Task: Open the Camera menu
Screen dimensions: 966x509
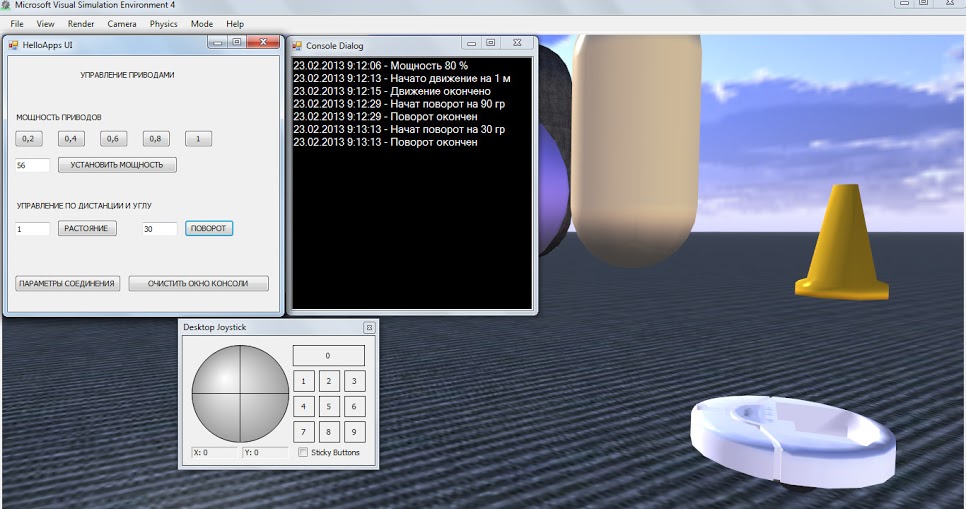Action: pos(122,24)
